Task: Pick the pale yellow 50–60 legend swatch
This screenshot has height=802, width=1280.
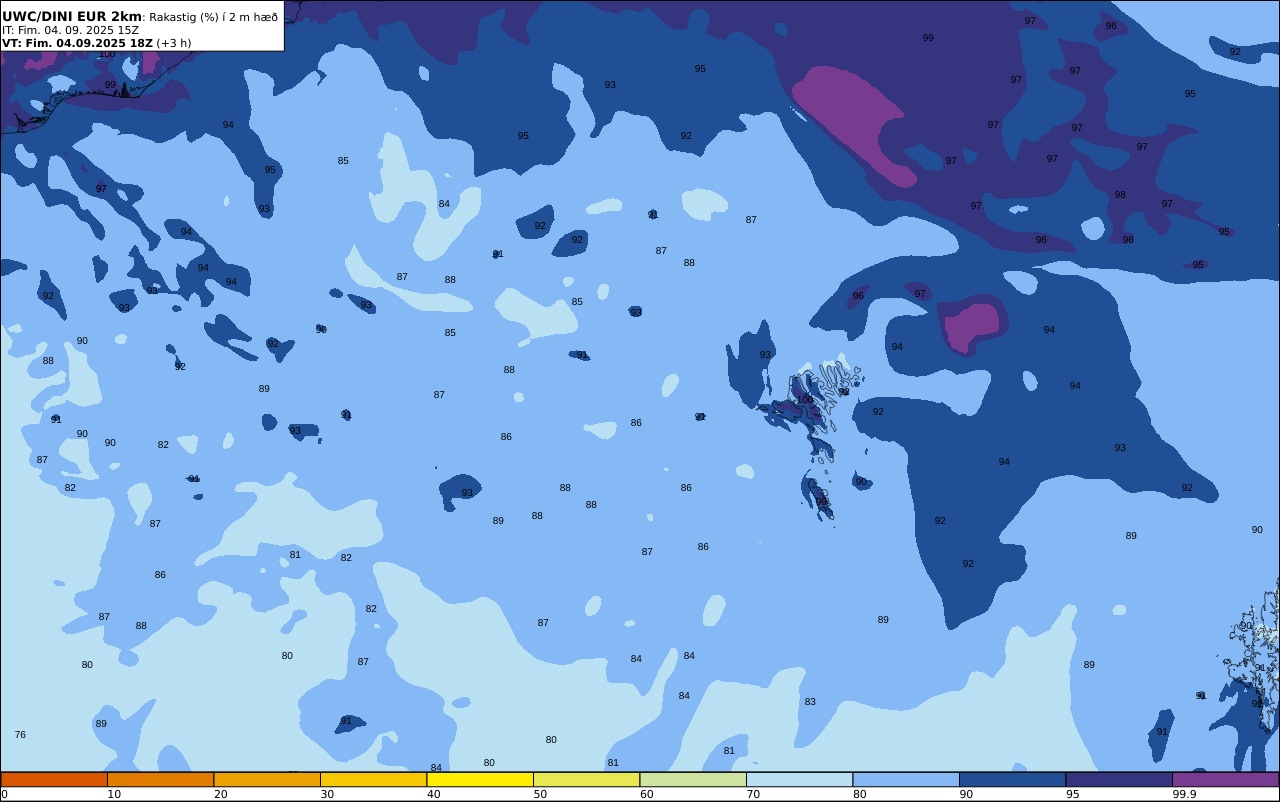Action: click(x=586, y=779)
